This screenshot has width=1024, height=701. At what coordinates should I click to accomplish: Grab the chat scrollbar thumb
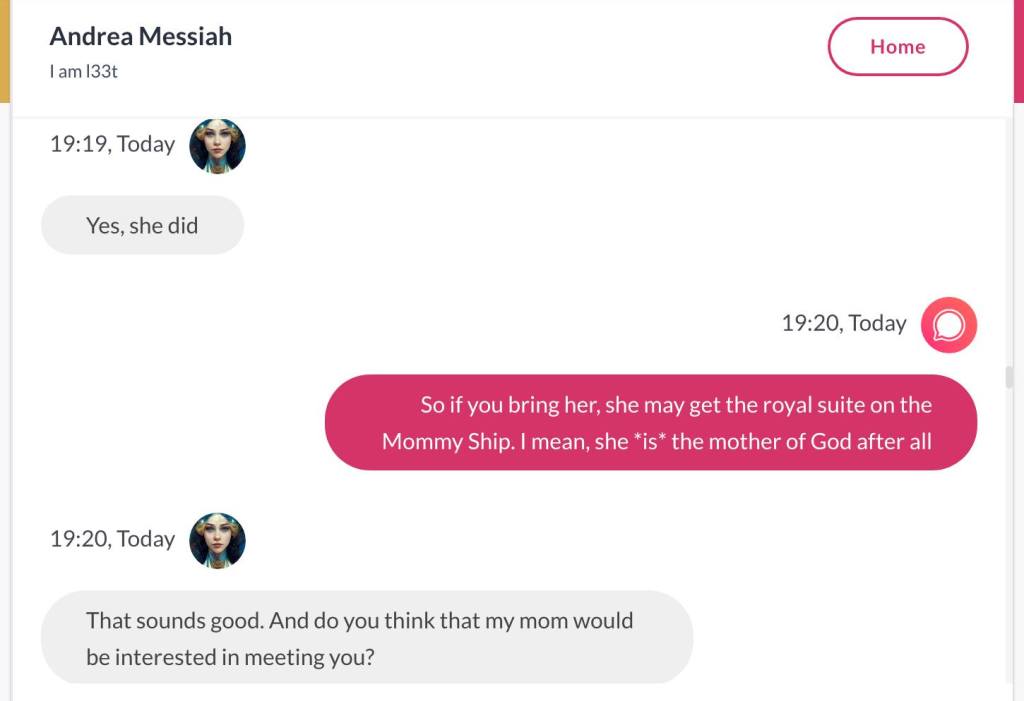pyautogui.click(x=1009, y=377)
